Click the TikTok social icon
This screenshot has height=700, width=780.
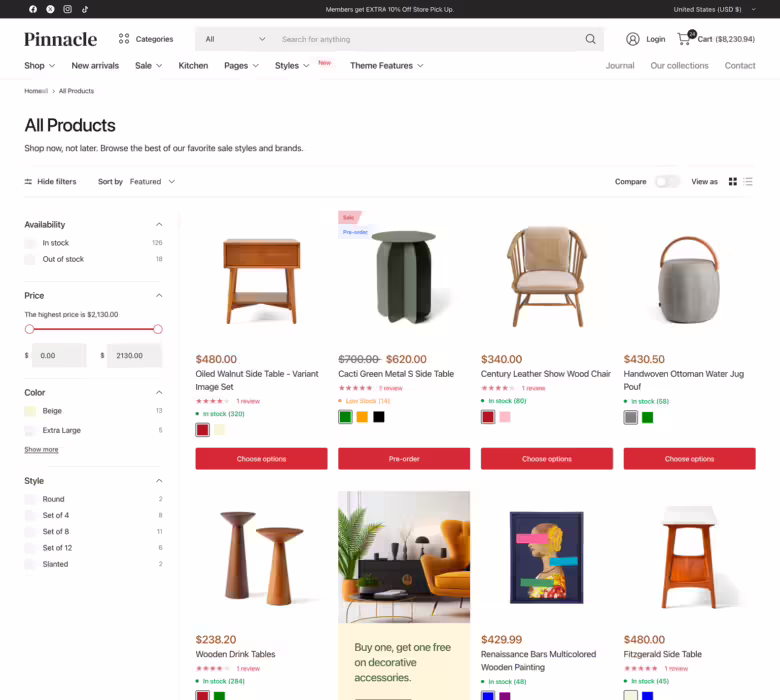pos(84,9)
